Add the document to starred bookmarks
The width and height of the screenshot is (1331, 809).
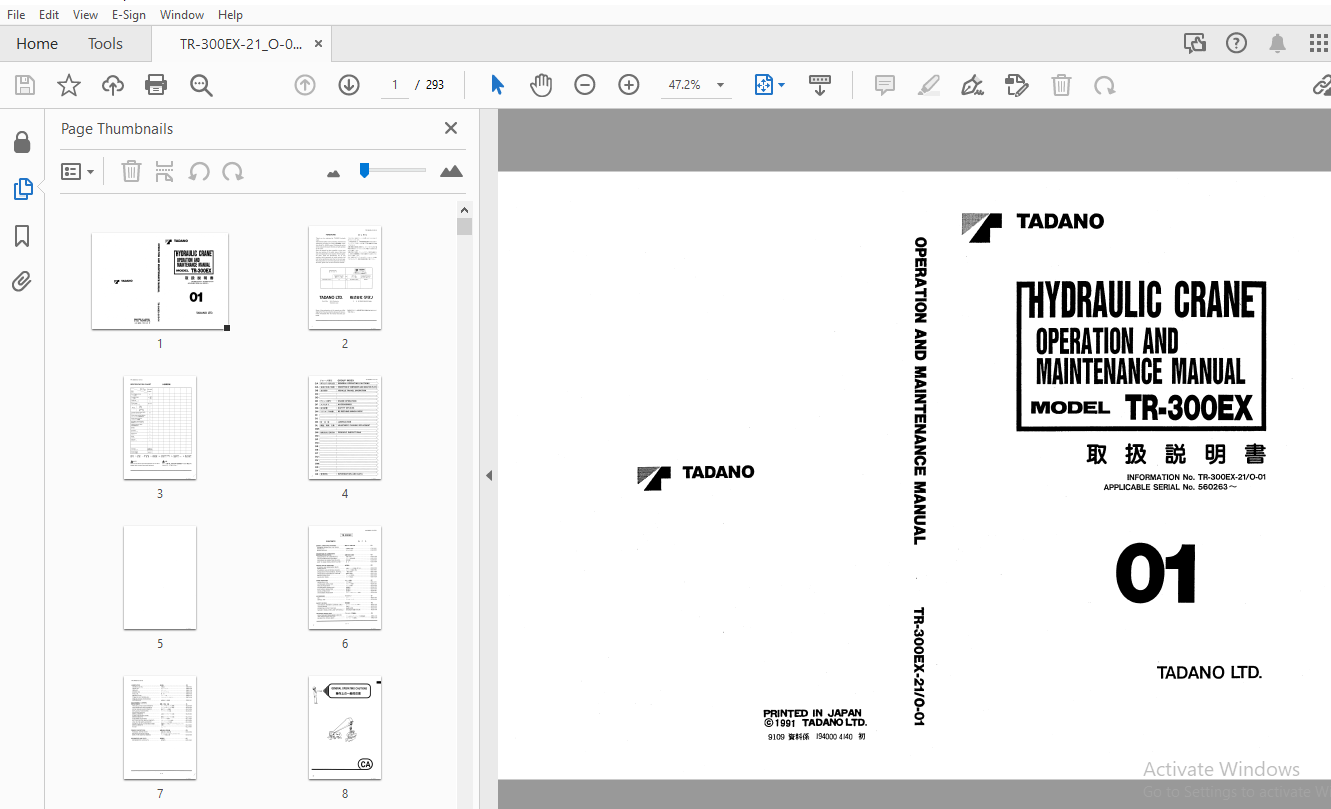tap(68, 85)
